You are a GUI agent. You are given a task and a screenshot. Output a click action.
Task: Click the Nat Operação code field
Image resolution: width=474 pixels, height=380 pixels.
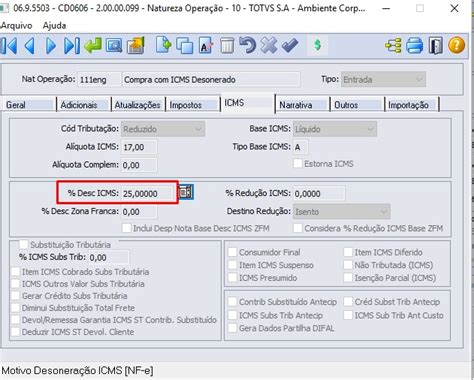click(99, 79)
